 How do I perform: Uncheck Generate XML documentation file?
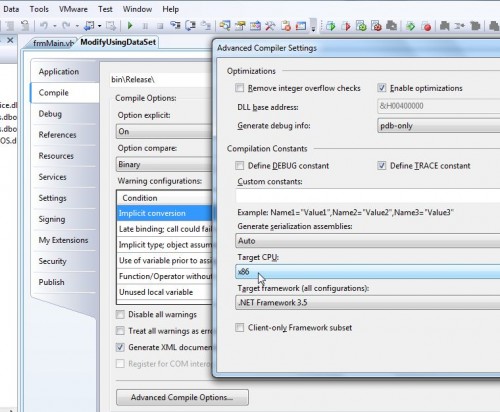tap(120, 347)
